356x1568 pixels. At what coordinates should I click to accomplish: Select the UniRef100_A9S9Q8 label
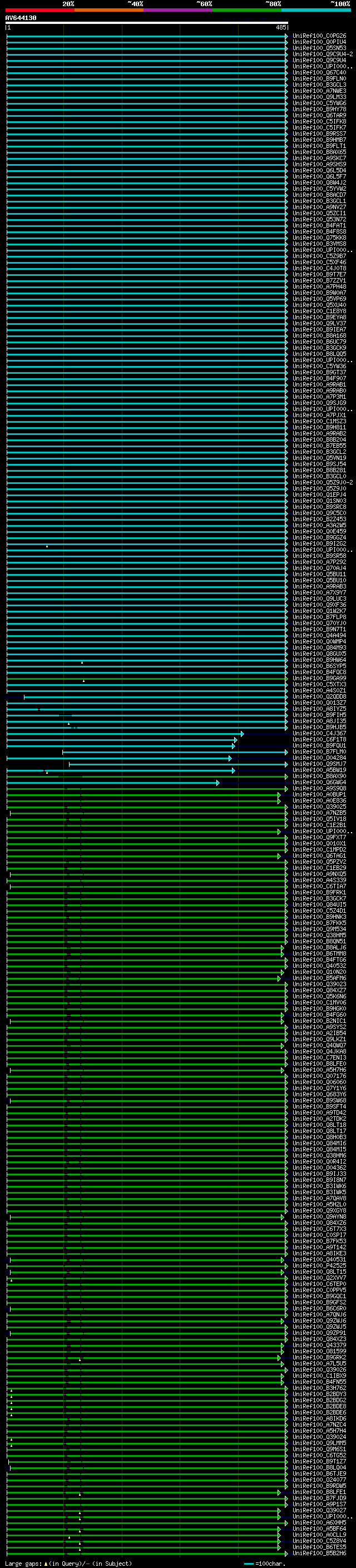pyautogui.click(x=319, y=788)
